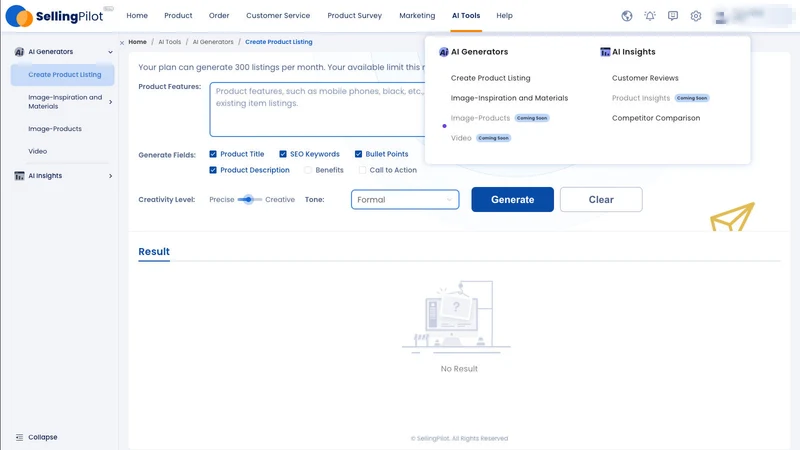Open the Order menu
Viewport: 800px width, 450px height.
219,16
